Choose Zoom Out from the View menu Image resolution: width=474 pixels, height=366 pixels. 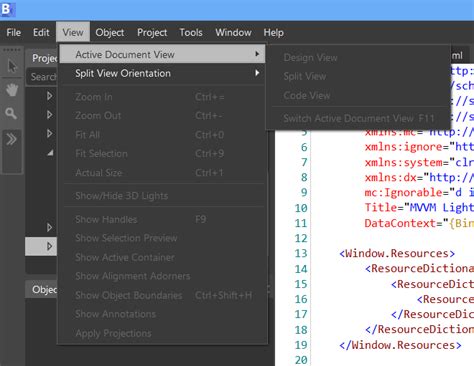[162, 116]
